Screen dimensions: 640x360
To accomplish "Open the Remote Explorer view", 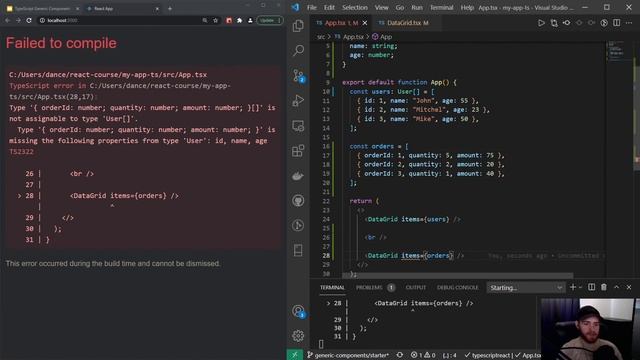I will coord(298,126).
